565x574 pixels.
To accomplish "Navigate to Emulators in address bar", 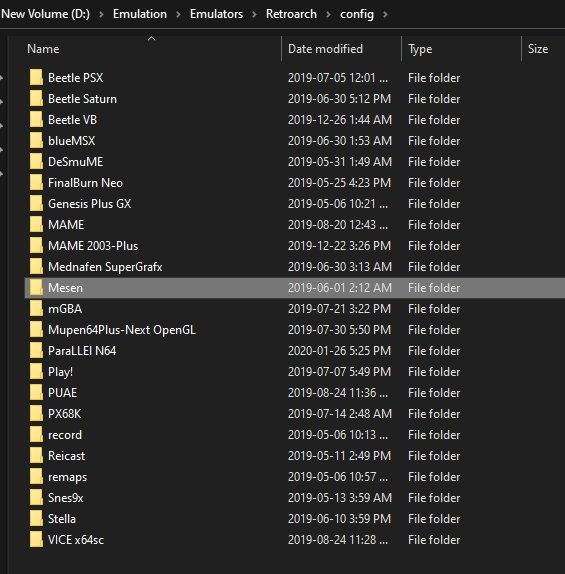I will pos(216,14).
